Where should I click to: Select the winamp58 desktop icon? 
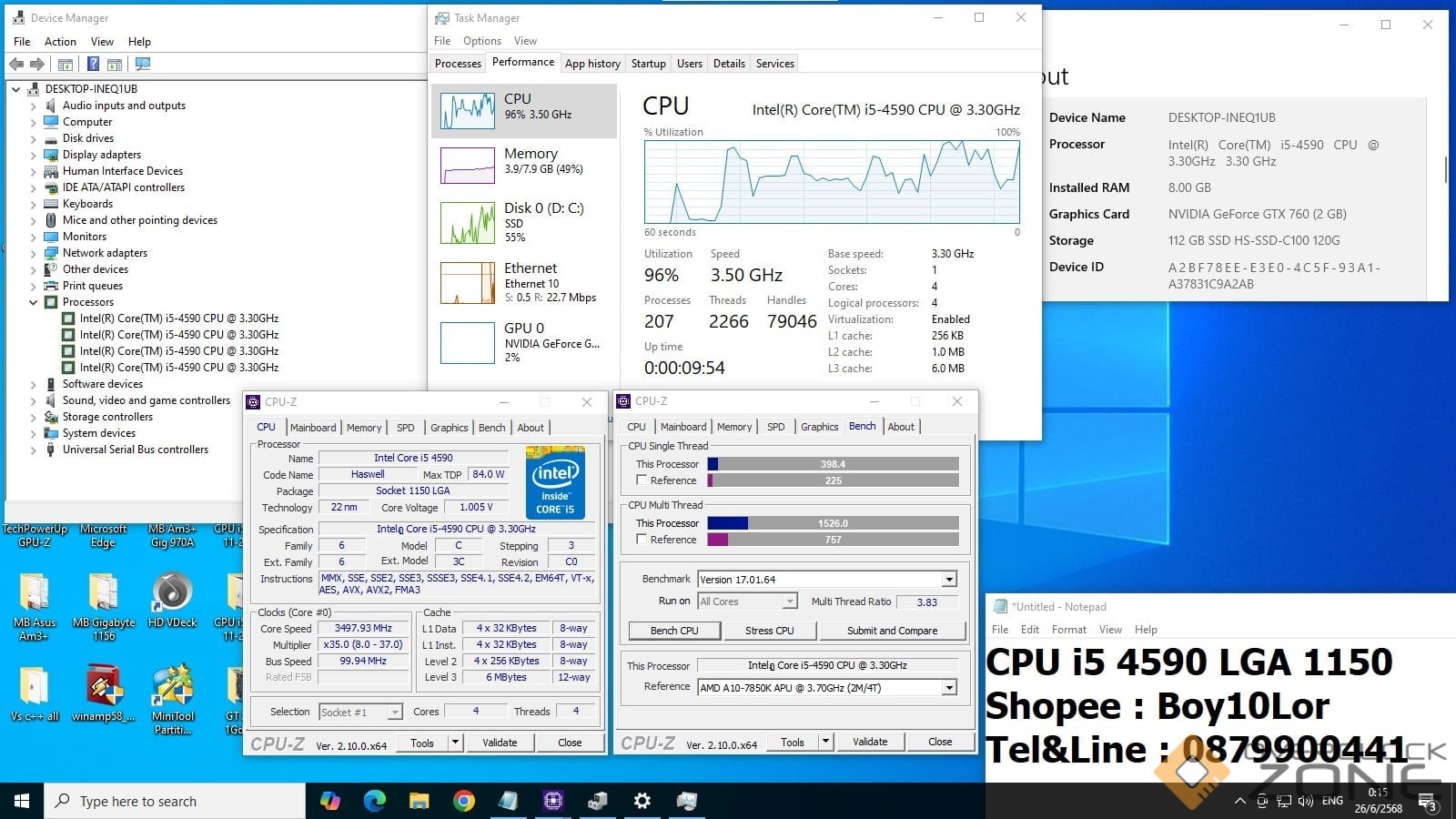[x=104, y=693]
